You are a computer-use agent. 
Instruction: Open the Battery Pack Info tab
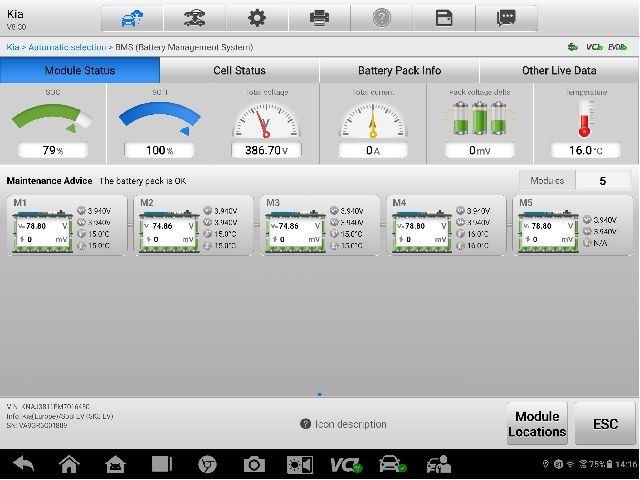(399, 70)
